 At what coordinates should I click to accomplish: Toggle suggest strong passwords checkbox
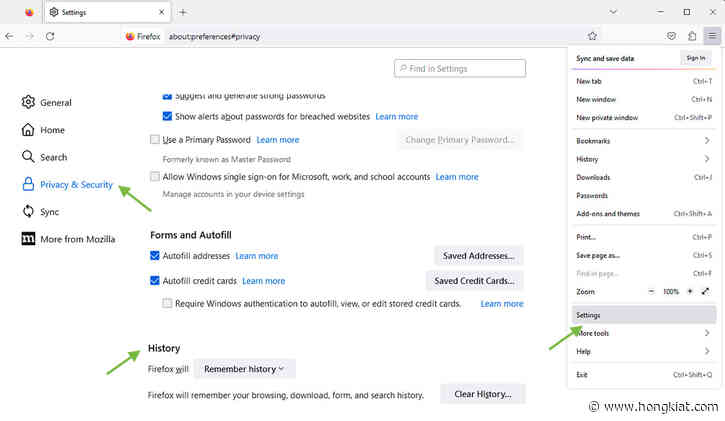(x=167, y=96)
